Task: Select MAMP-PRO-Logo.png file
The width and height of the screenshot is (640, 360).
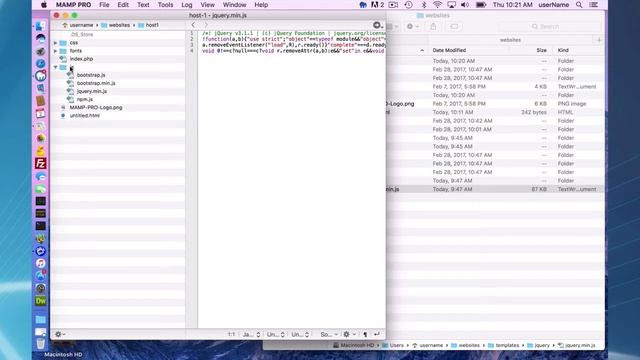Action: click(96, 107)
